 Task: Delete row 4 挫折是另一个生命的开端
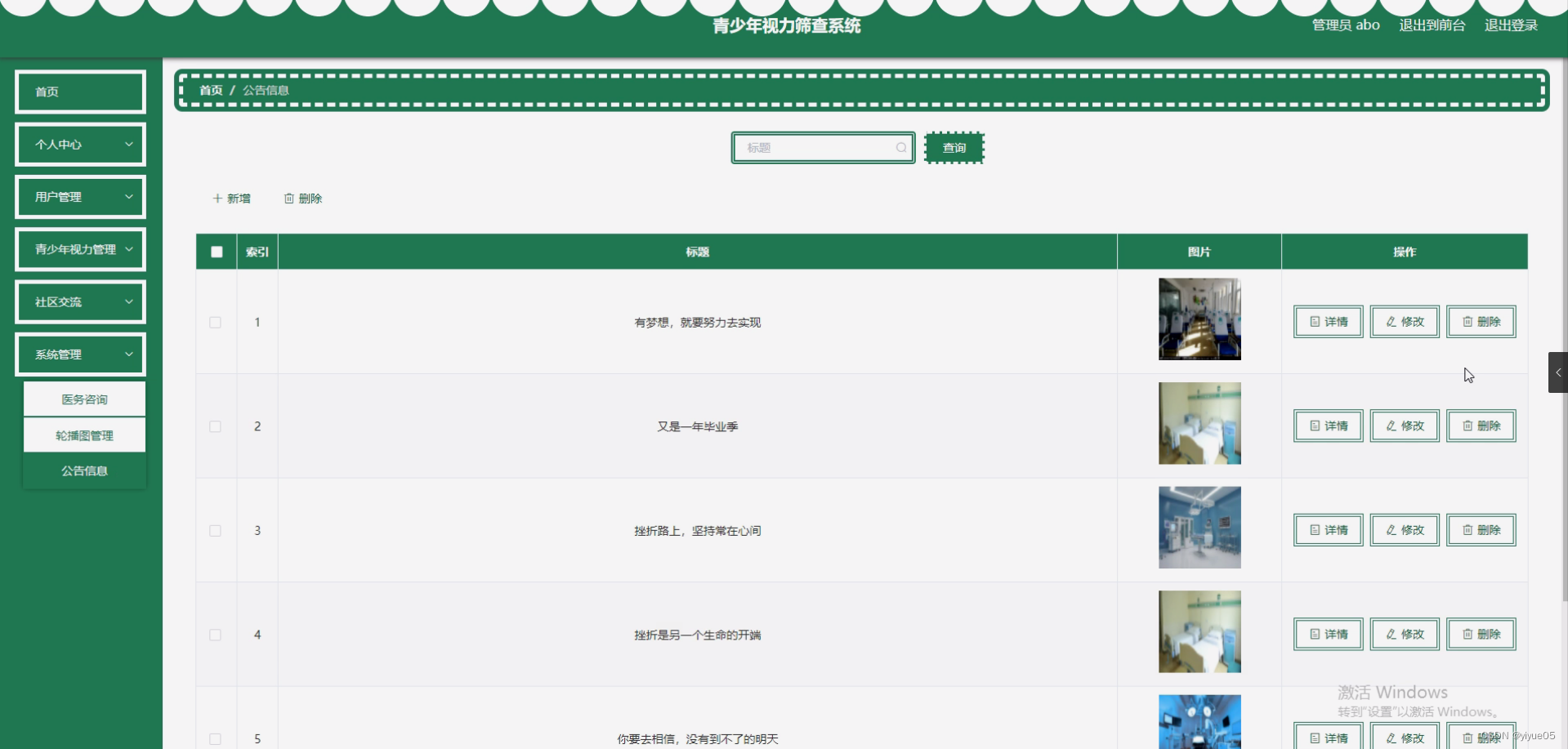1481,634
